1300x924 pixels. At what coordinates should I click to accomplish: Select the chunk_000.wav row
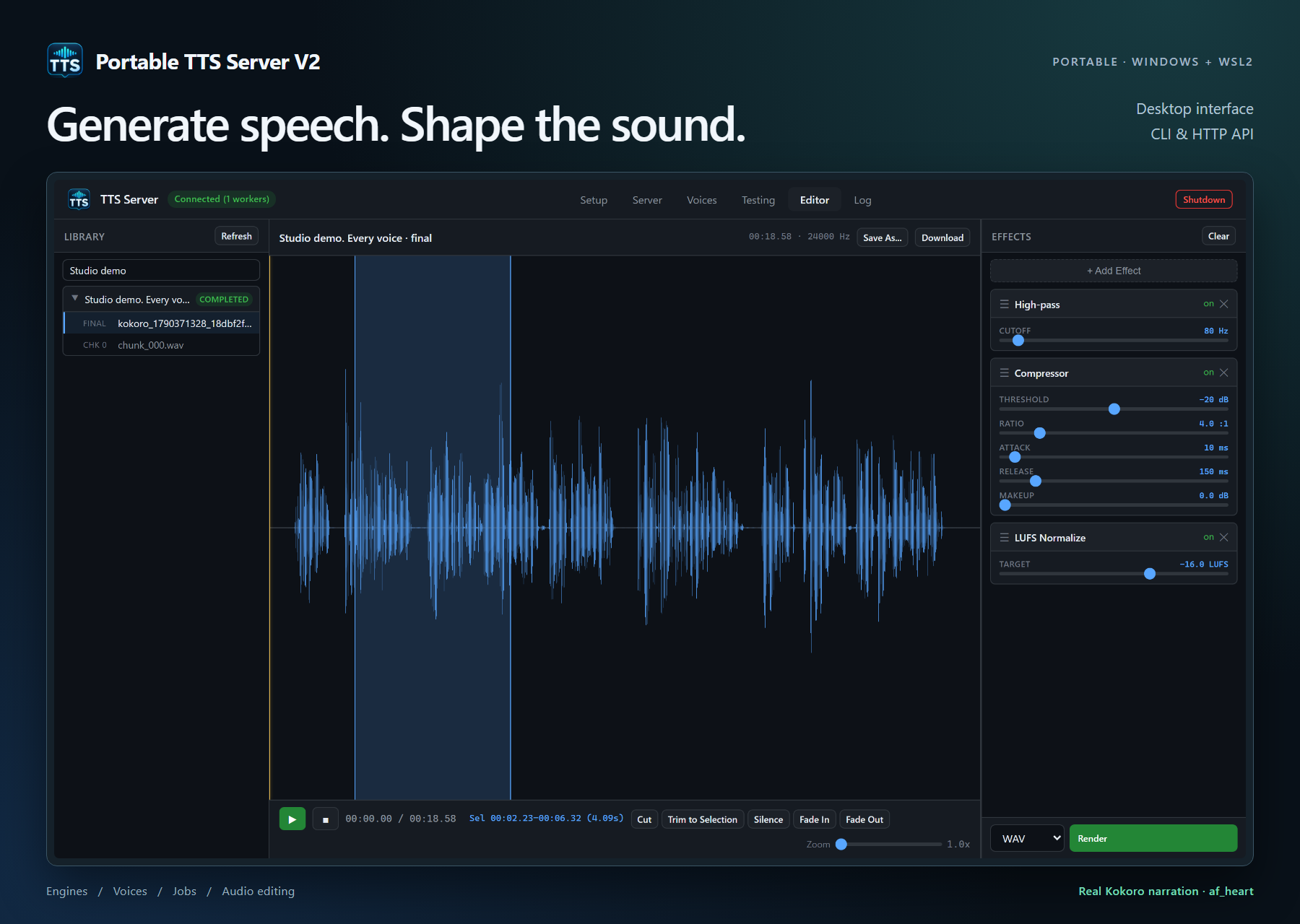162,345
